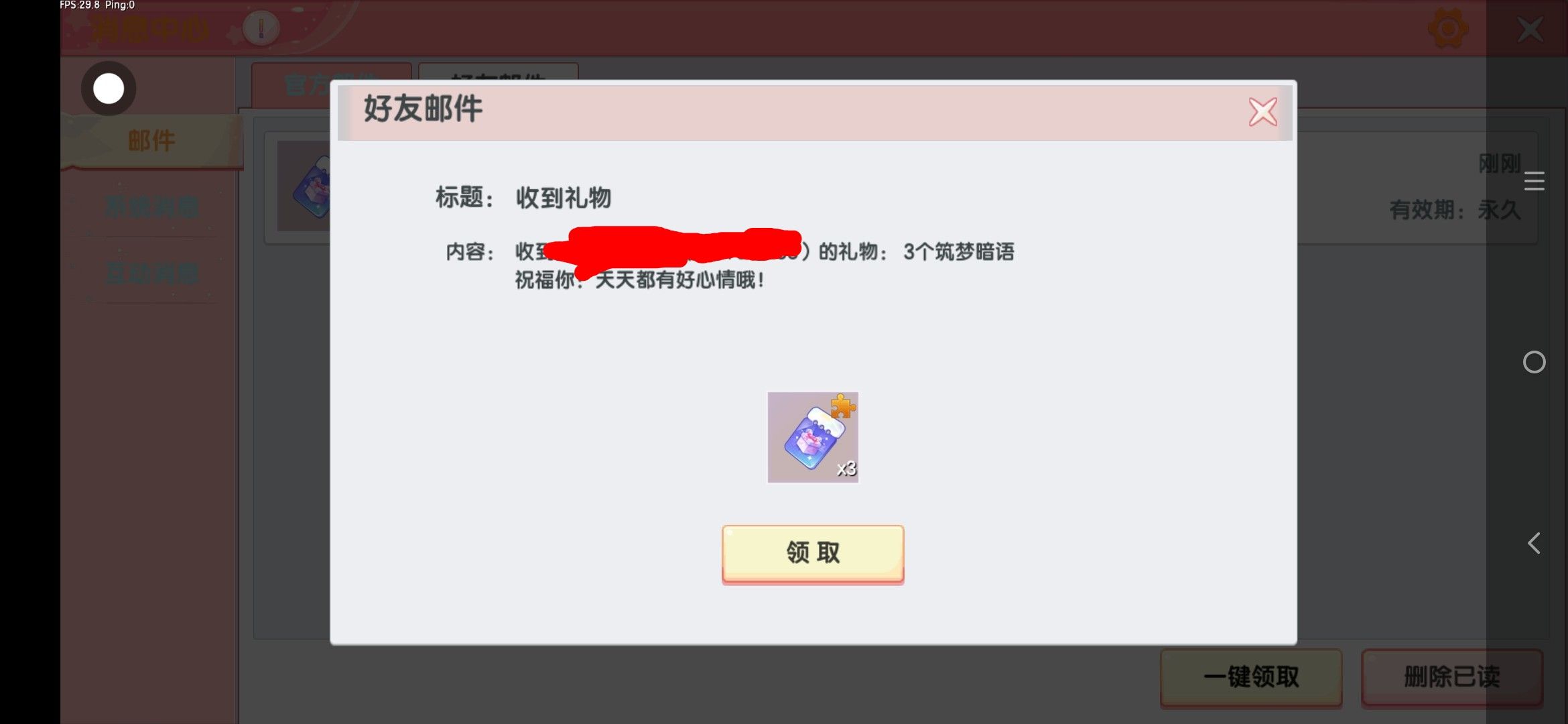Select the mail thumbnail in the list
Viewport: 1568px width, 724px height.
[x=304, y=186]
